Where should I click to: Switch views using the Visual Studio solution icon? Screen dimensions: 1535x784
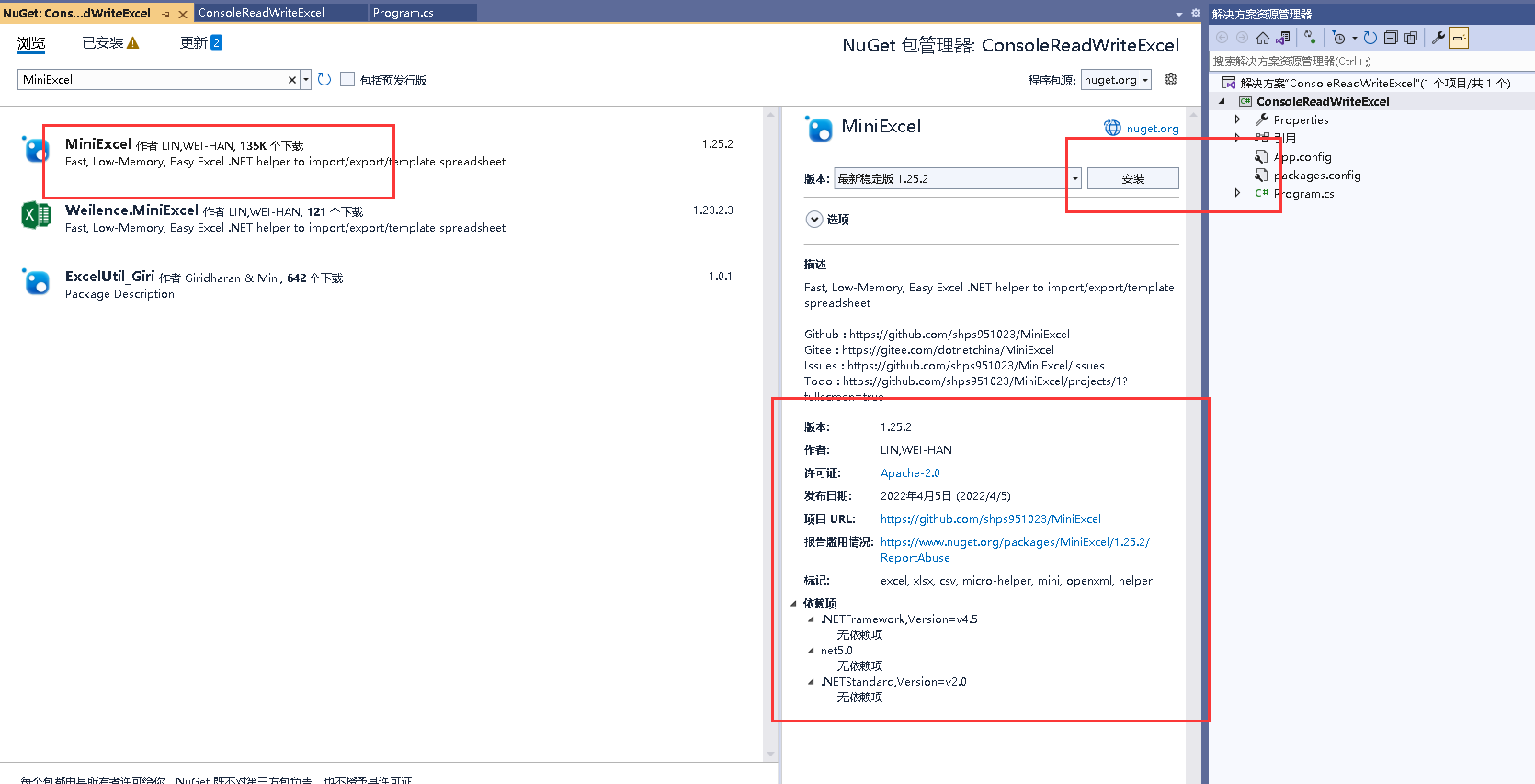click(1283, 38)
